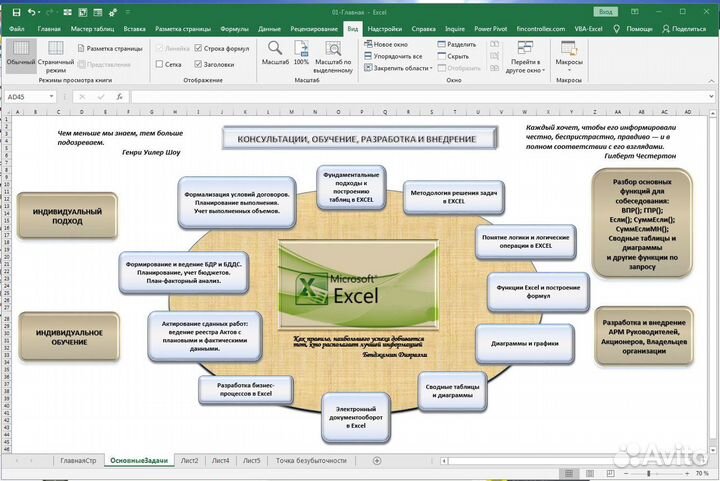720x481 pixels.
Task: Click the Tell me (Помощн) lightbulb search
Action: (633, 28)
